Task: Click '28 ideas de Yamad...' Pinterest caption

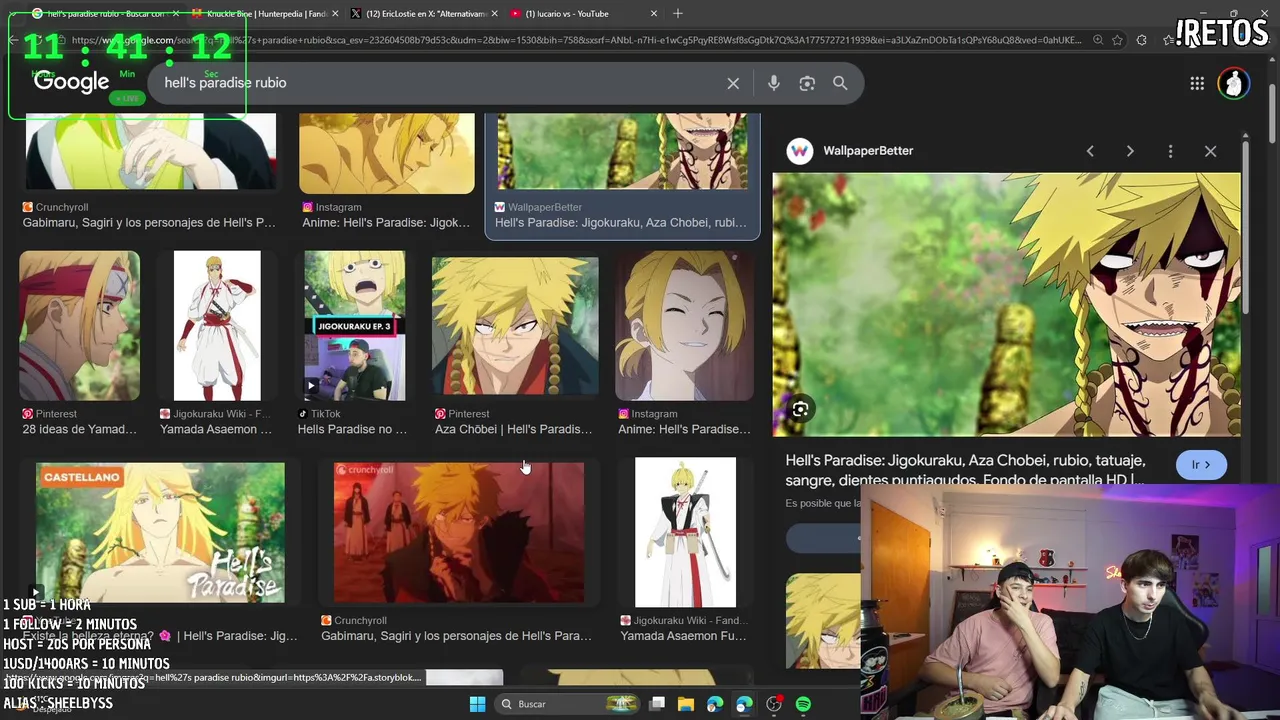Action: (79, 430)
